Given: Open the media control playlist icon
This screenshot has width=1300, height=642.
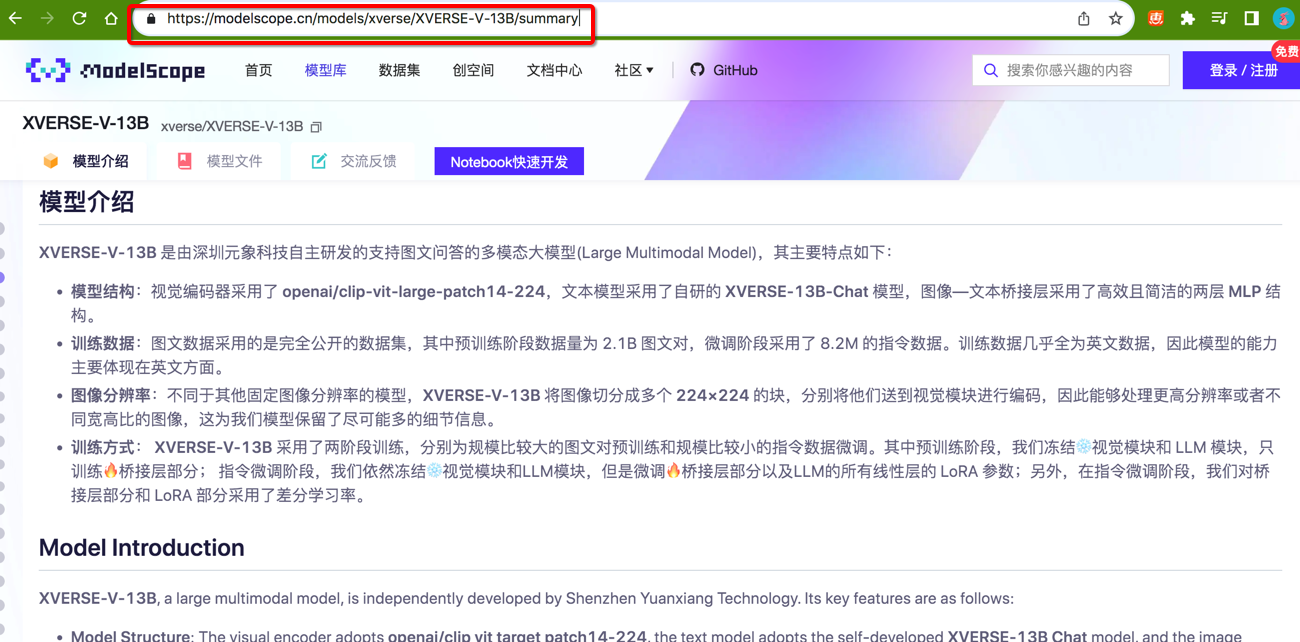Looking at the screenshot, I should click(1219, 19).
